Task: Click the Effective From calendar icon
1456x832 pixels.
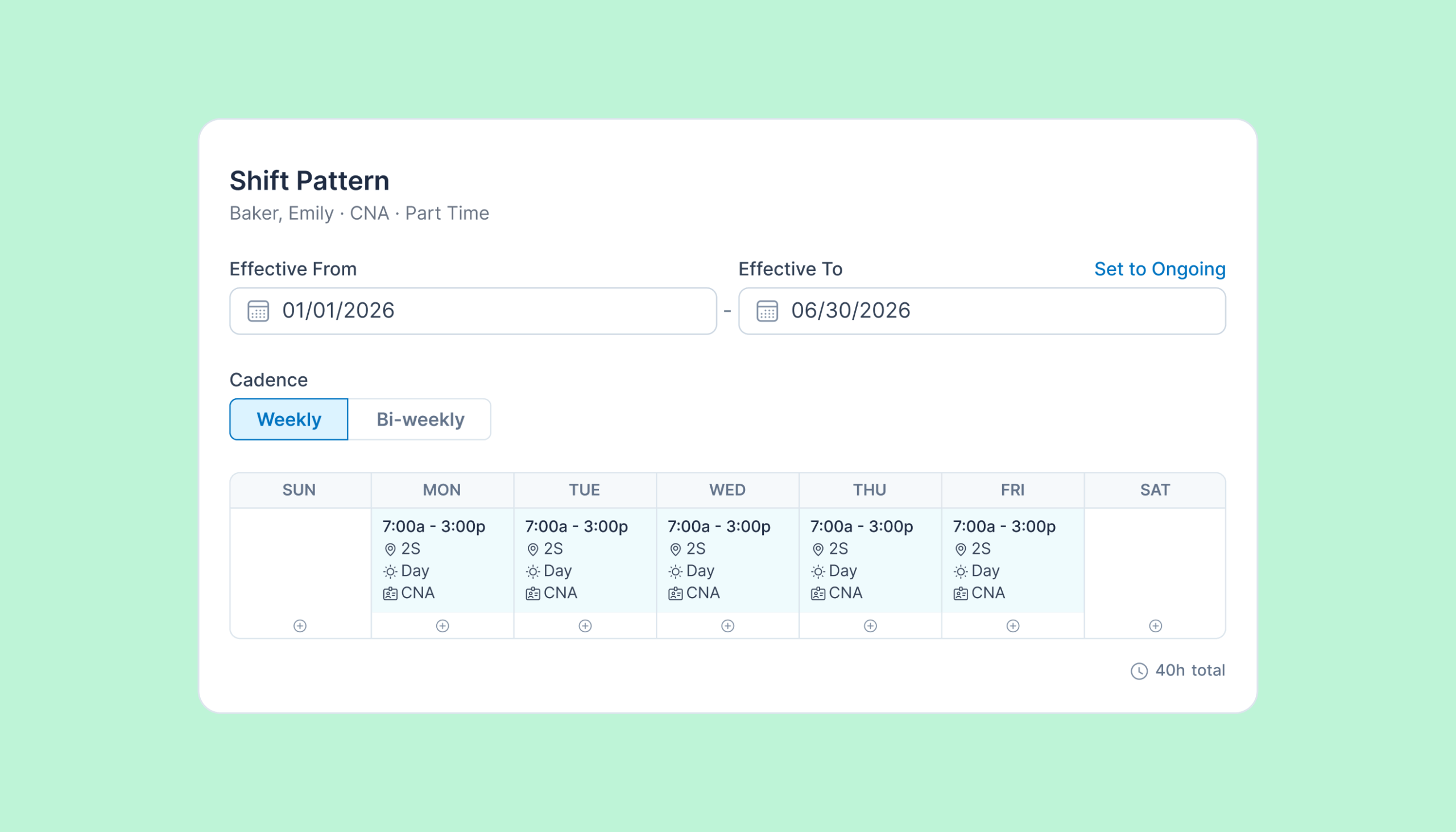Action: tap(258, 311)
